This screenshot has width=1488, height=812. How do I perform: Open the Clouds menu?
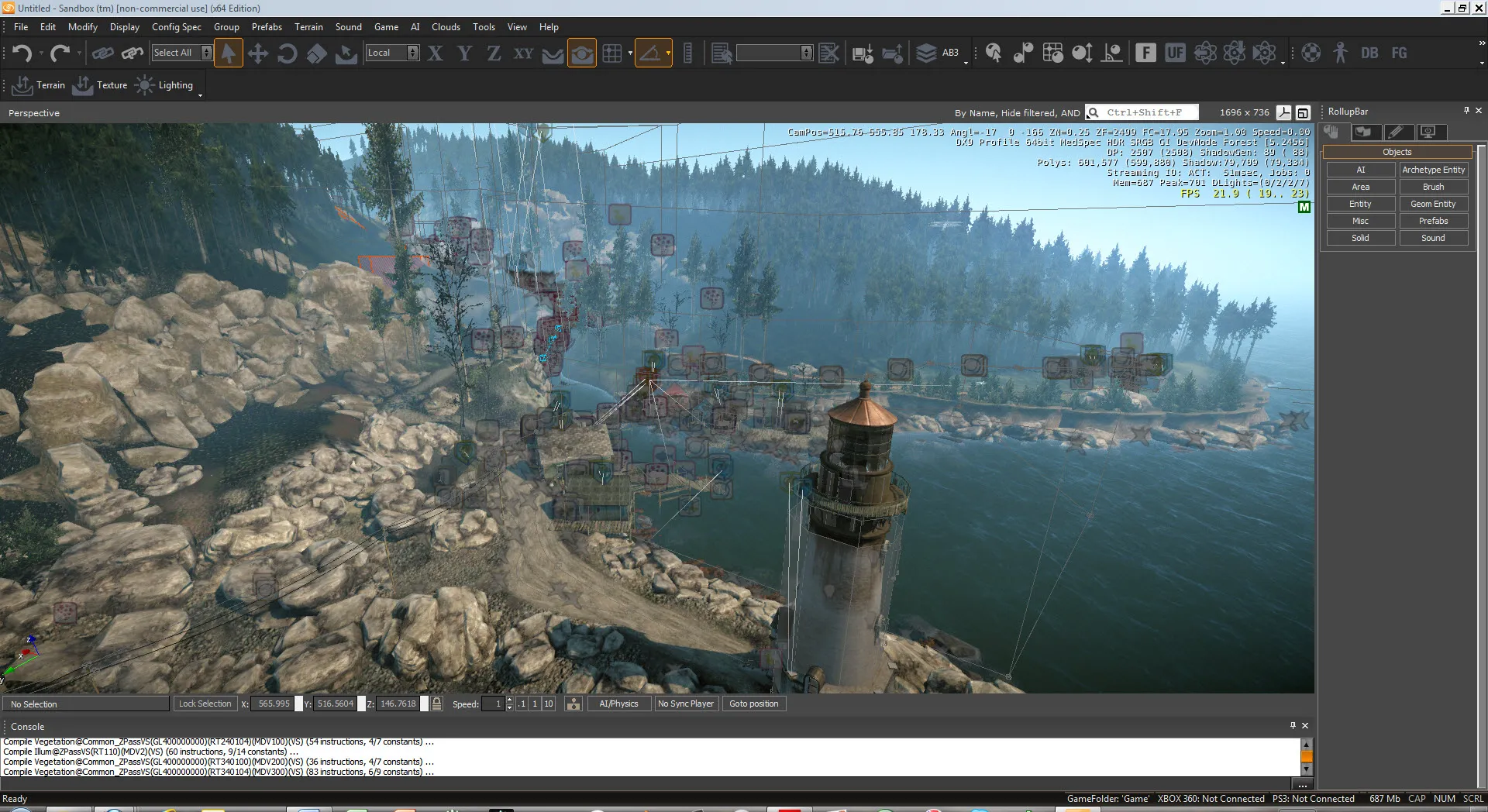tap(446, 27)
